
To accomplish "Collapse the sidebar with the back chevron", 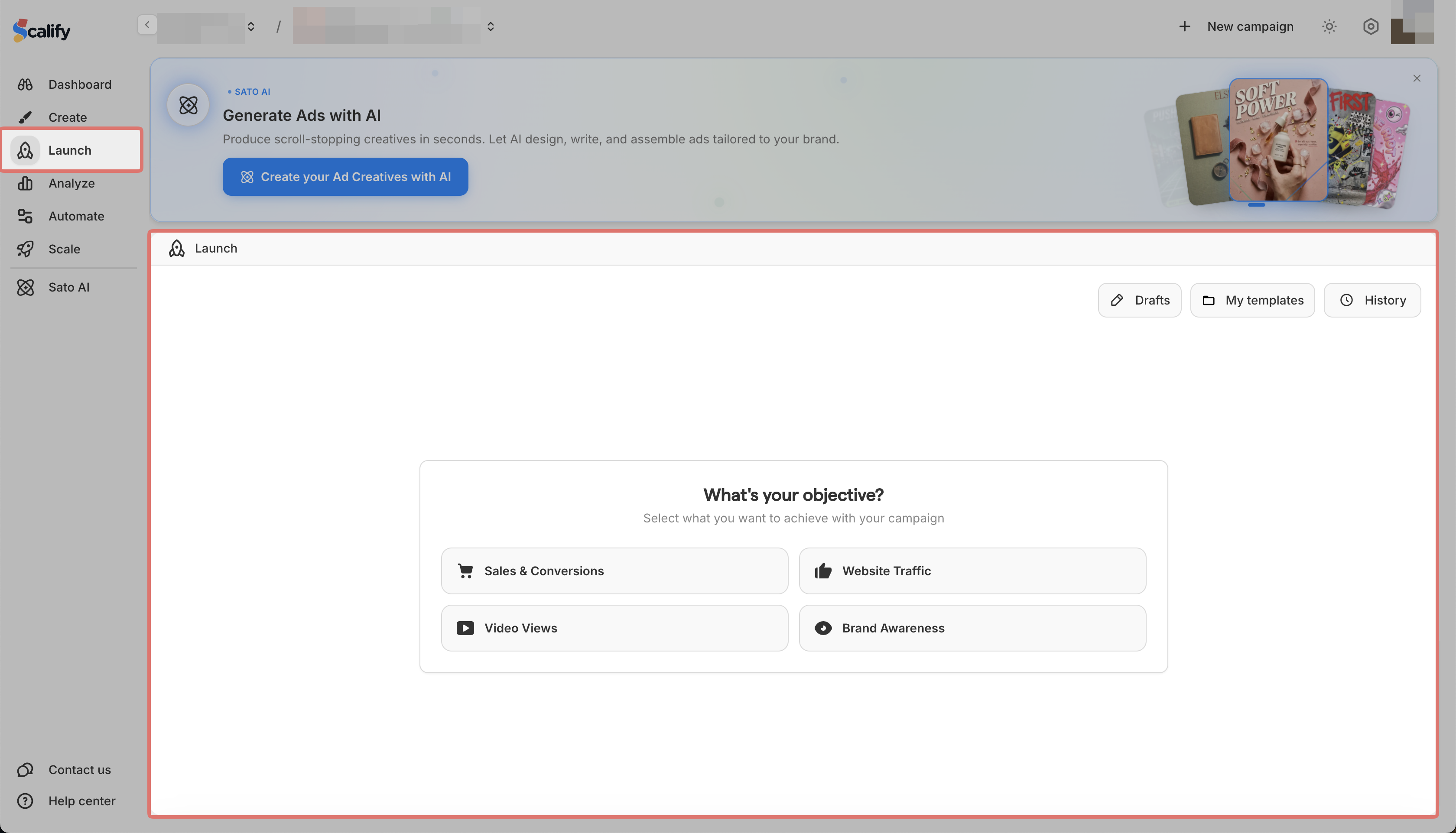I will 147,25.
